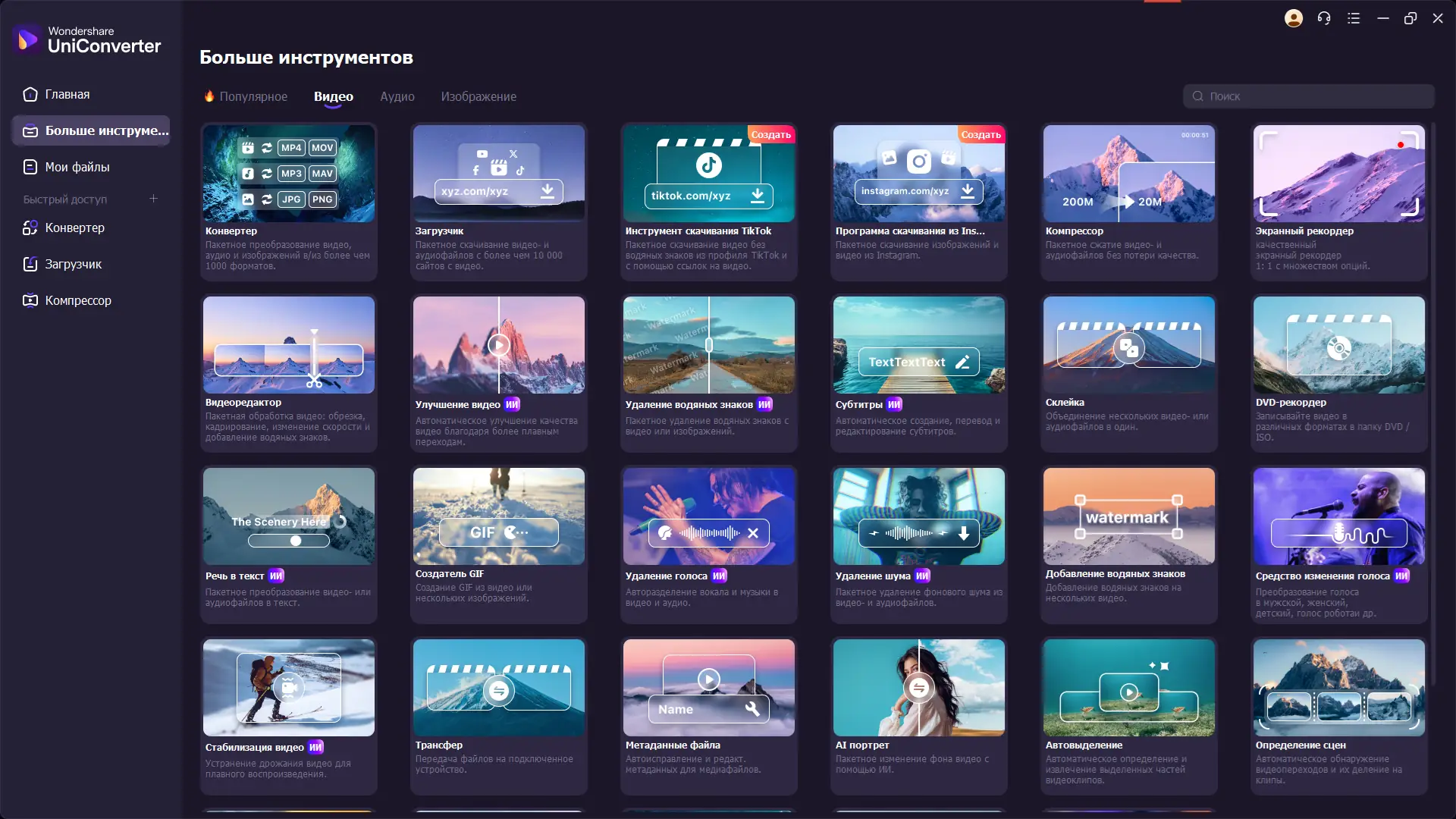Switch to the Аудио tab

(397, 96)
